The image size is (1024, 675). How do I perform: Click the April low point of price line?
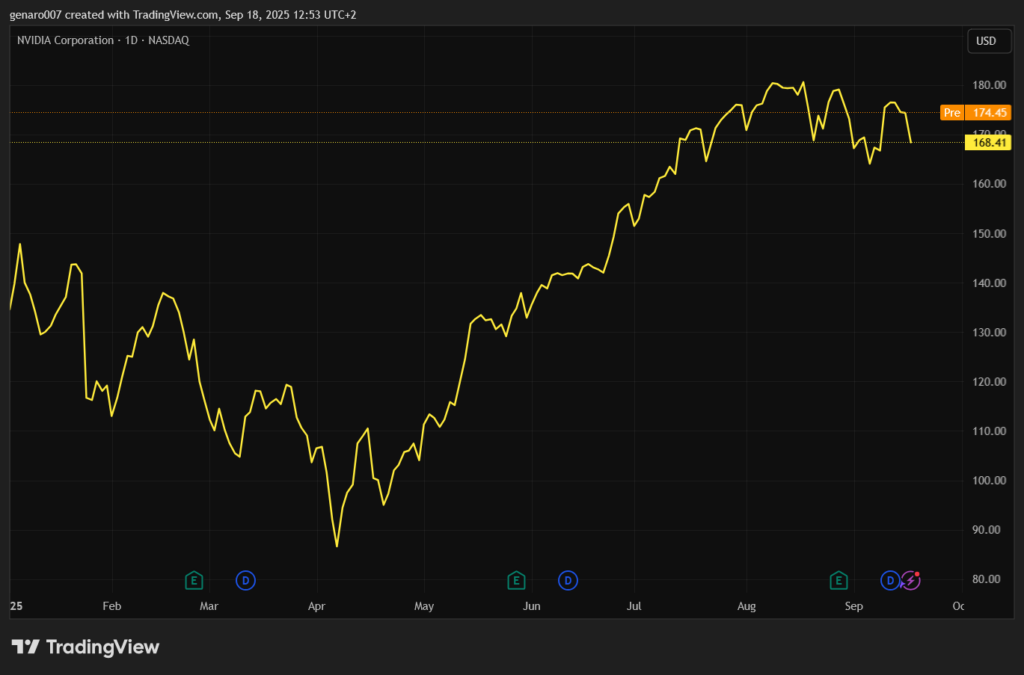337,546
